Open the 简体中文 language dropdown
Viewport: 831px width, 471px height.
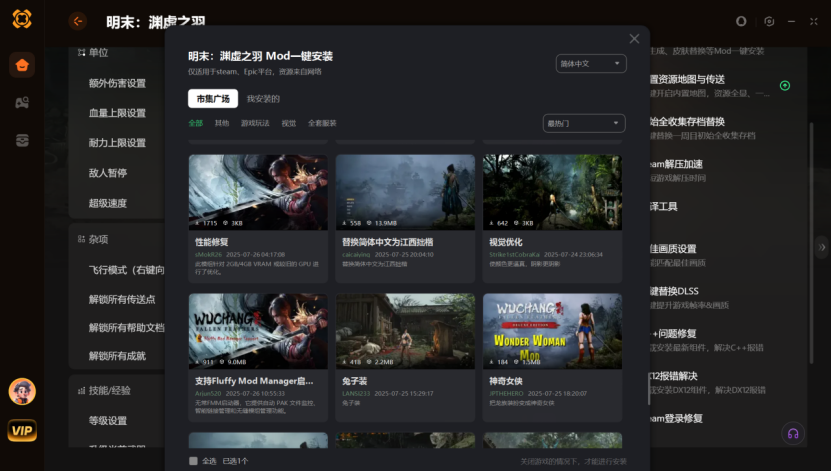click(x=591, y=64)
